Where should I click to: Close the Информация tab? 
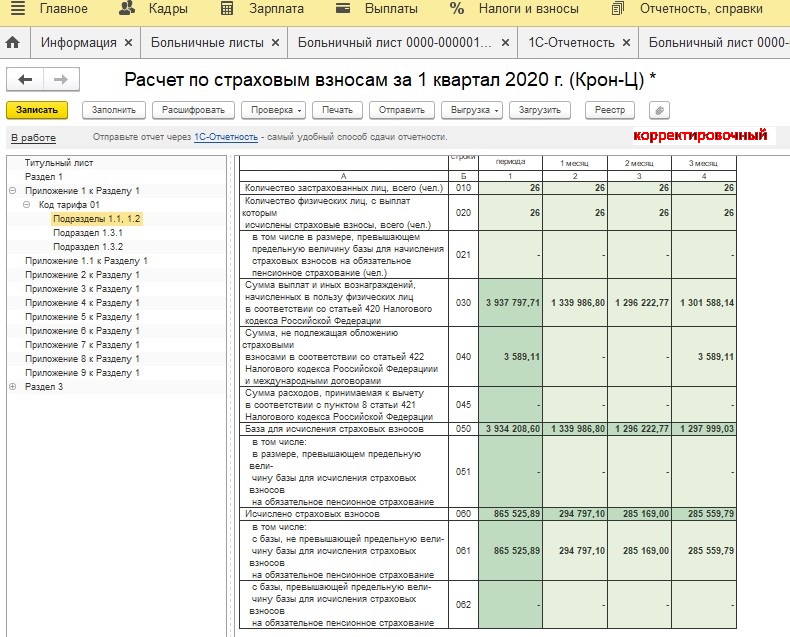128,43
